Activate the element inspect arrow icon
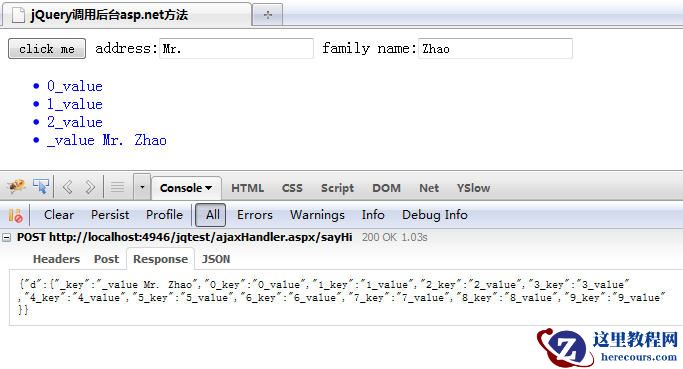Viewport: 683px width, 369px height. 41,187
